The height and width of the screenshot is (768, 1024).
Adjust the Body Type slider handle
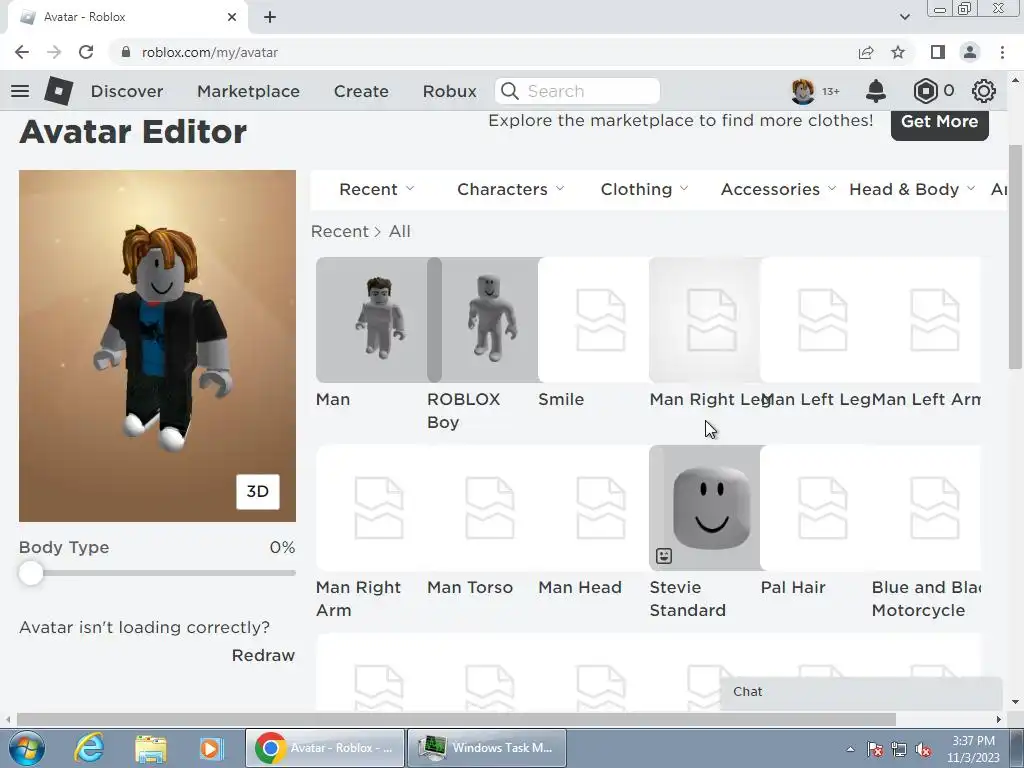(x=31, y=573)
